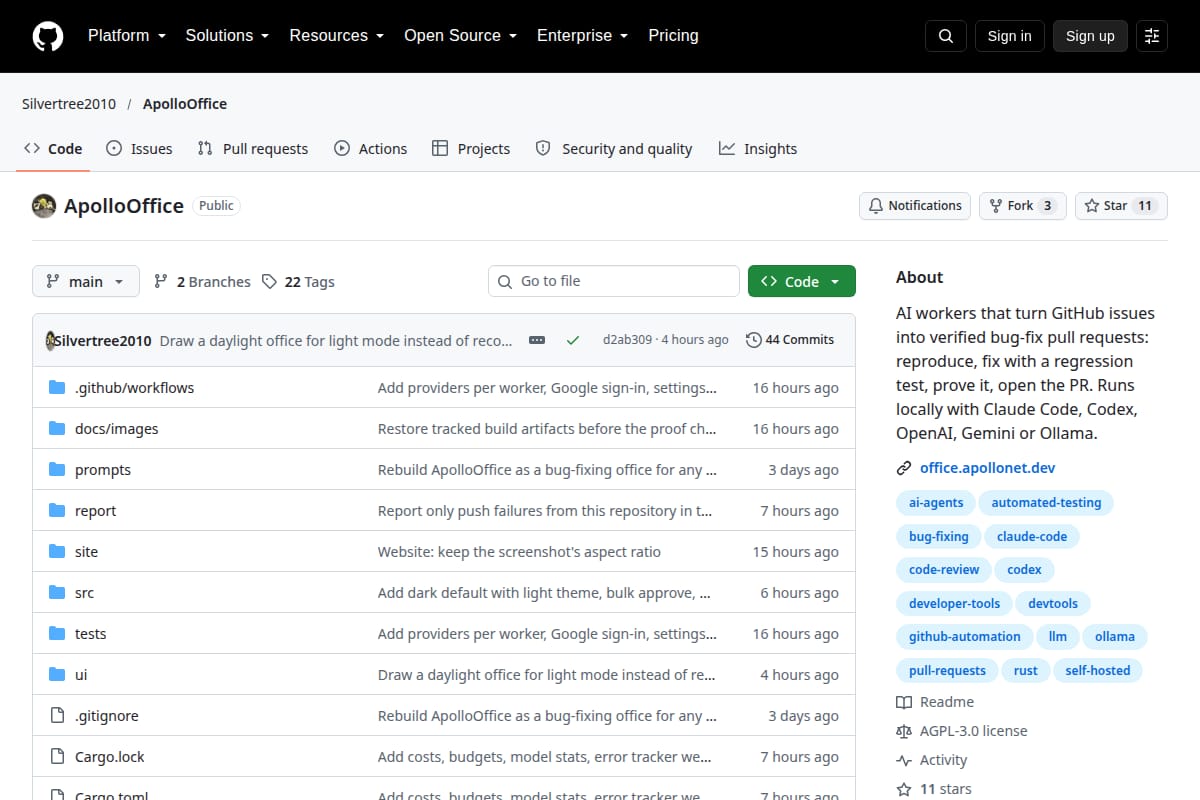View the green check status icon
The image size is (1200, 800).
pos(573,340)
